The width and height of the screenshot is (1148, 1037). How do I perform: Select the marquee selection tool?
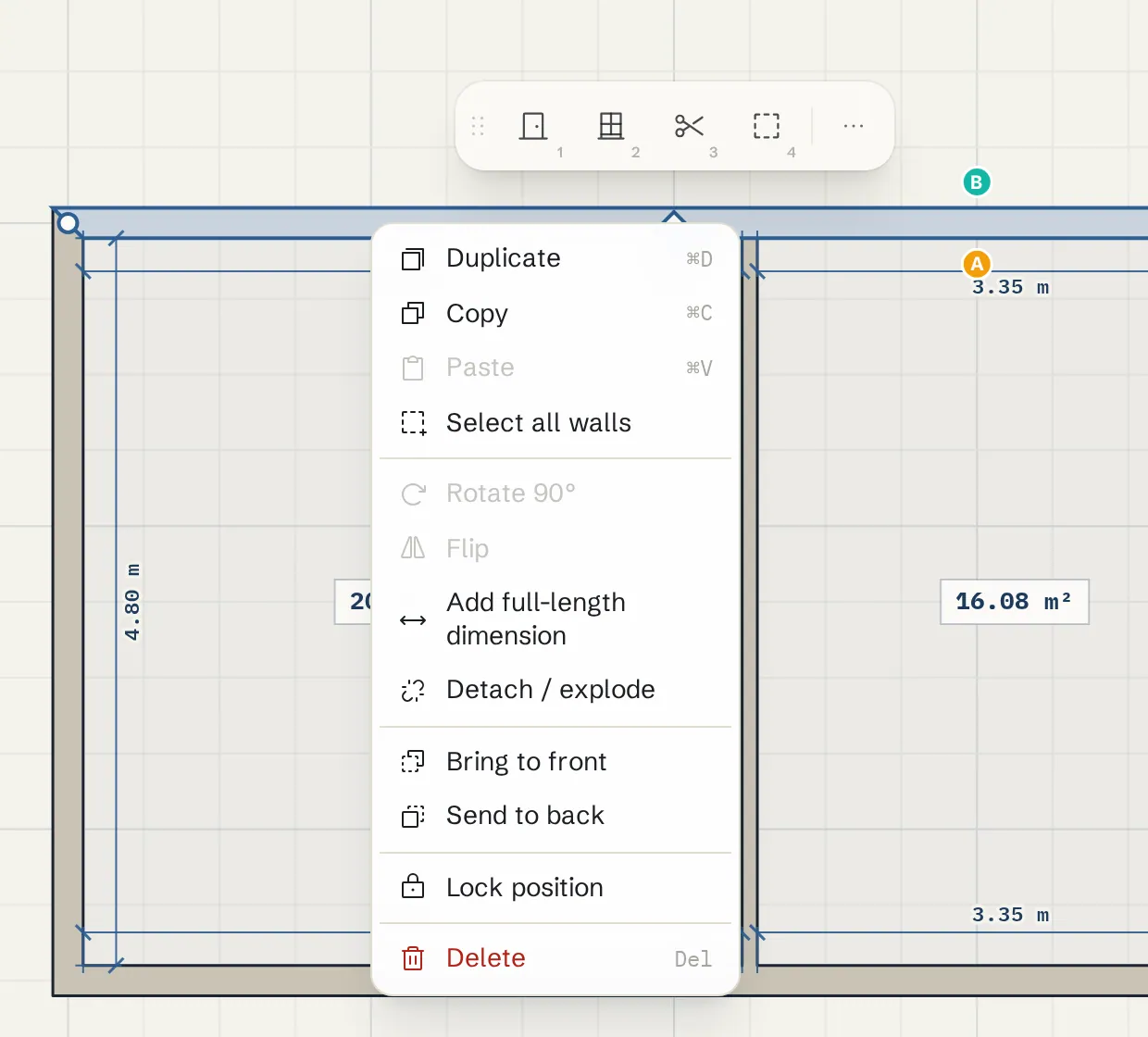pos(767,126)
